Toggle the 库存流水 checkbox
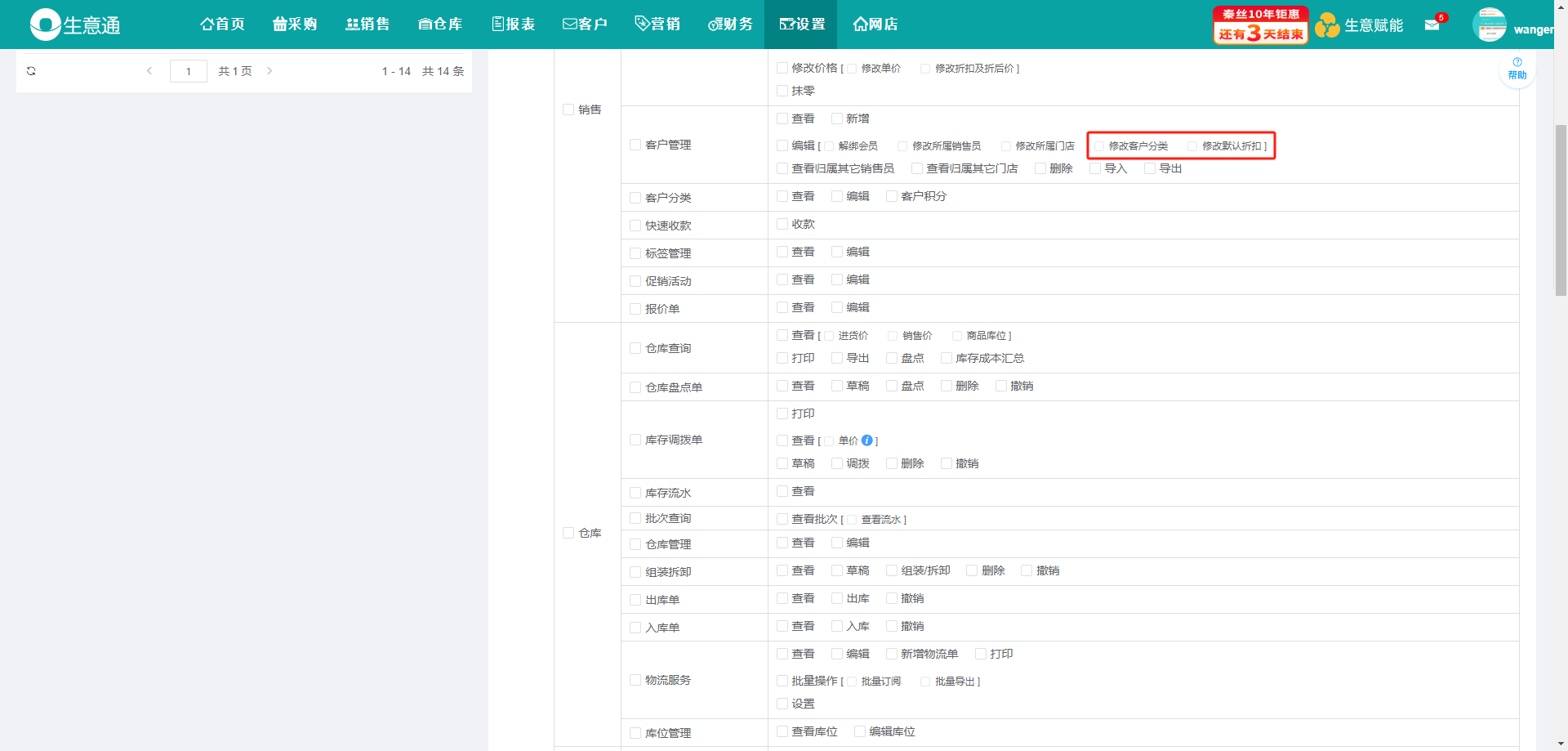1568x751 pixels. point(635,493)
